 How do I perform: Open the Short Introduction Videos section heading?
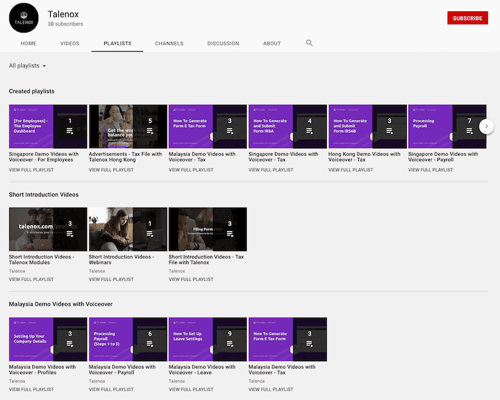44,195
